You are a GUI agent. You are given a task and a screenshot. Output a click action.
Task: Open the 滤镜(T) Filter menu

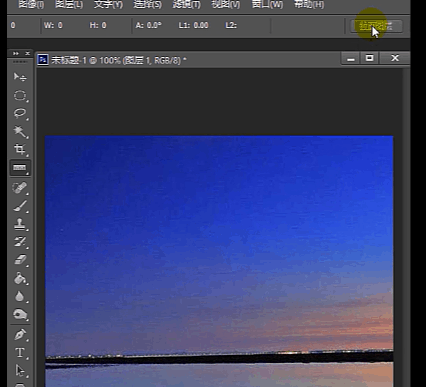point(187,5)
